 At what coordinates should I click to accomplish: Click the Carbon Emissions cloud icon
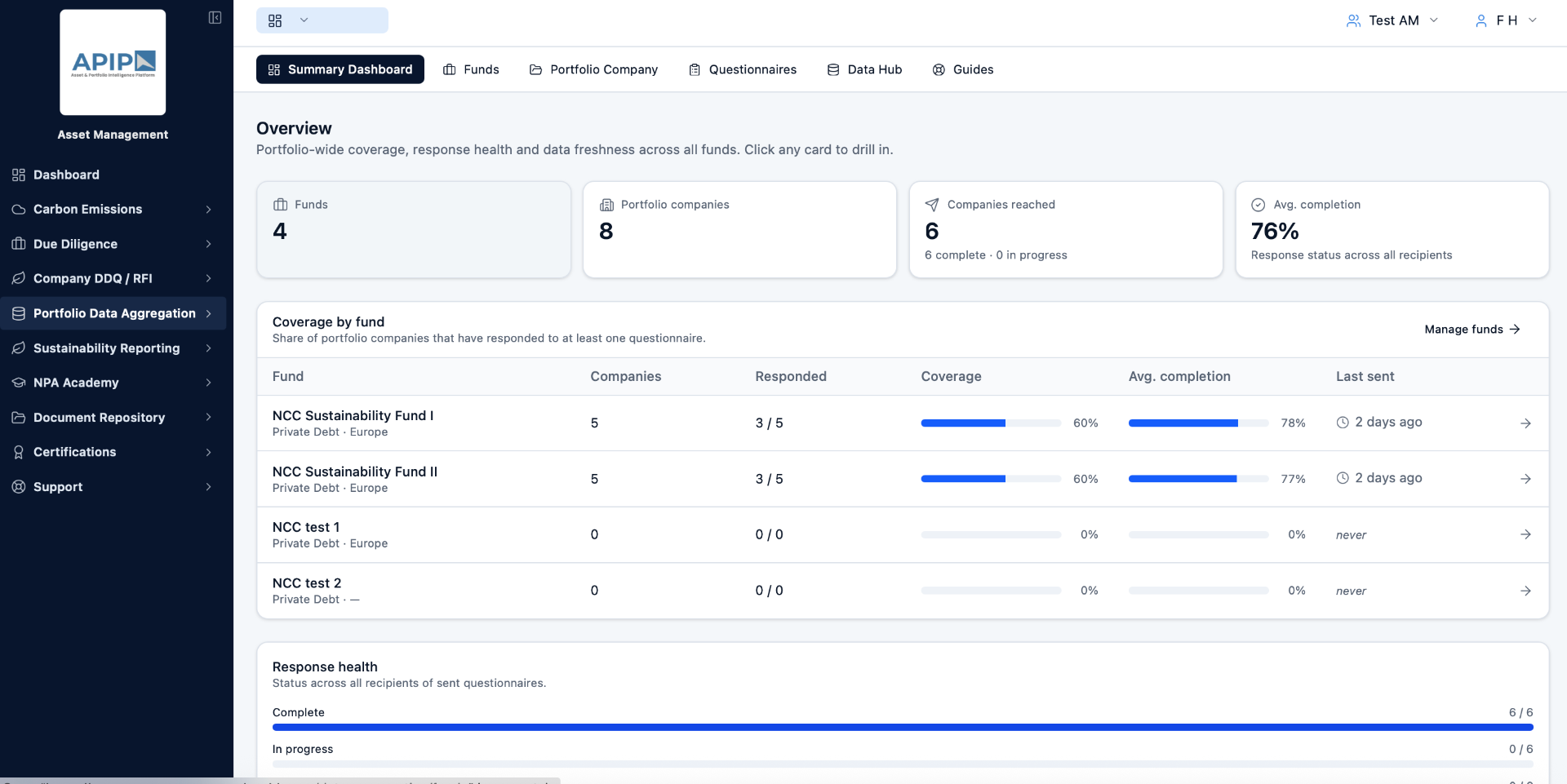click(x=19, y=210)
